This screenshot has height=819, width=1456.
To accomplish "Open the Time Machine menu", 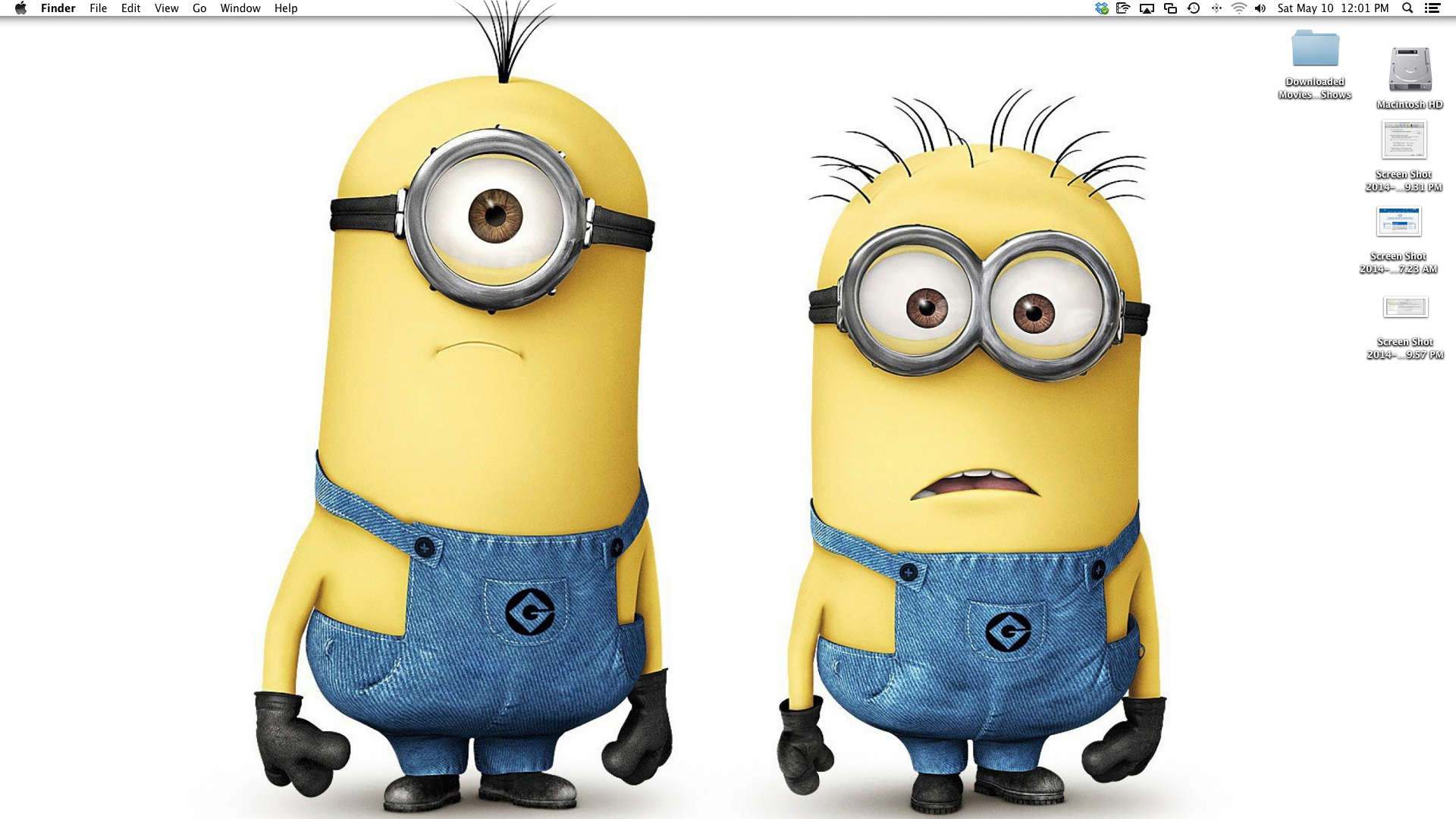I will tap(1194, 8).
